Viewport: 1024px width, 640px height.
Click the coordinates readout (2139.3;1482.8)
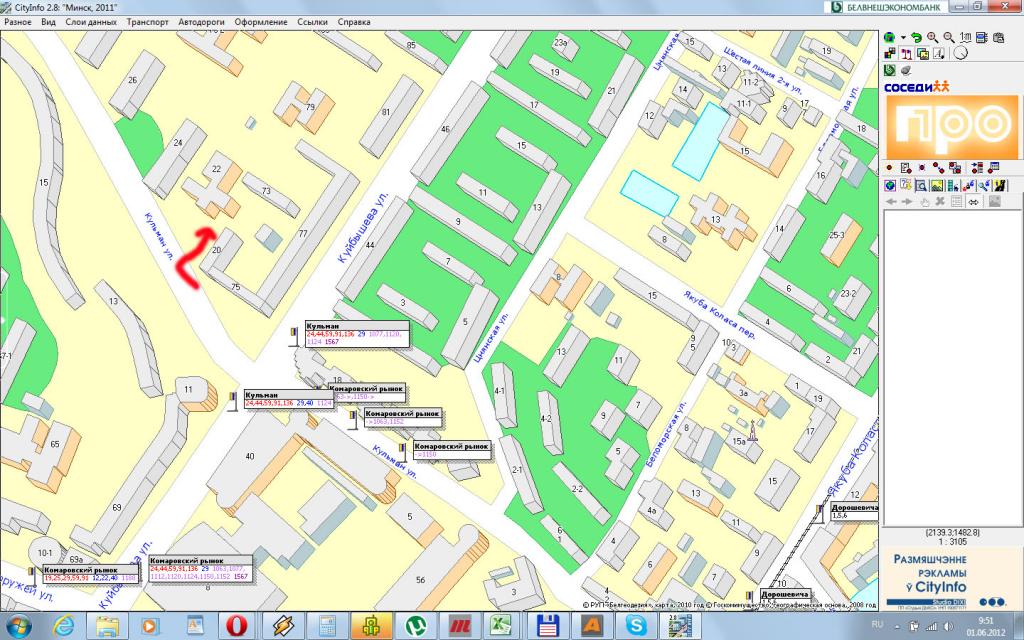click(x=953, y=533)
